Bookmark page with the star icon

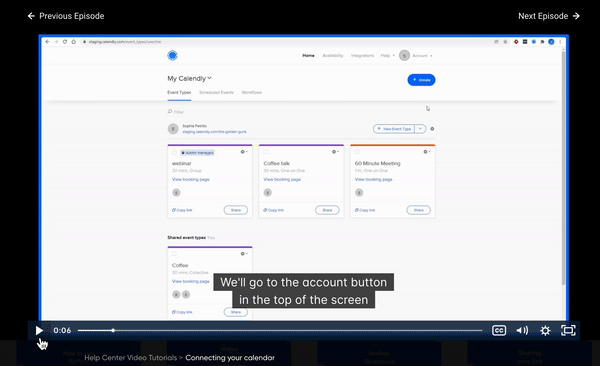pos(505,42)
